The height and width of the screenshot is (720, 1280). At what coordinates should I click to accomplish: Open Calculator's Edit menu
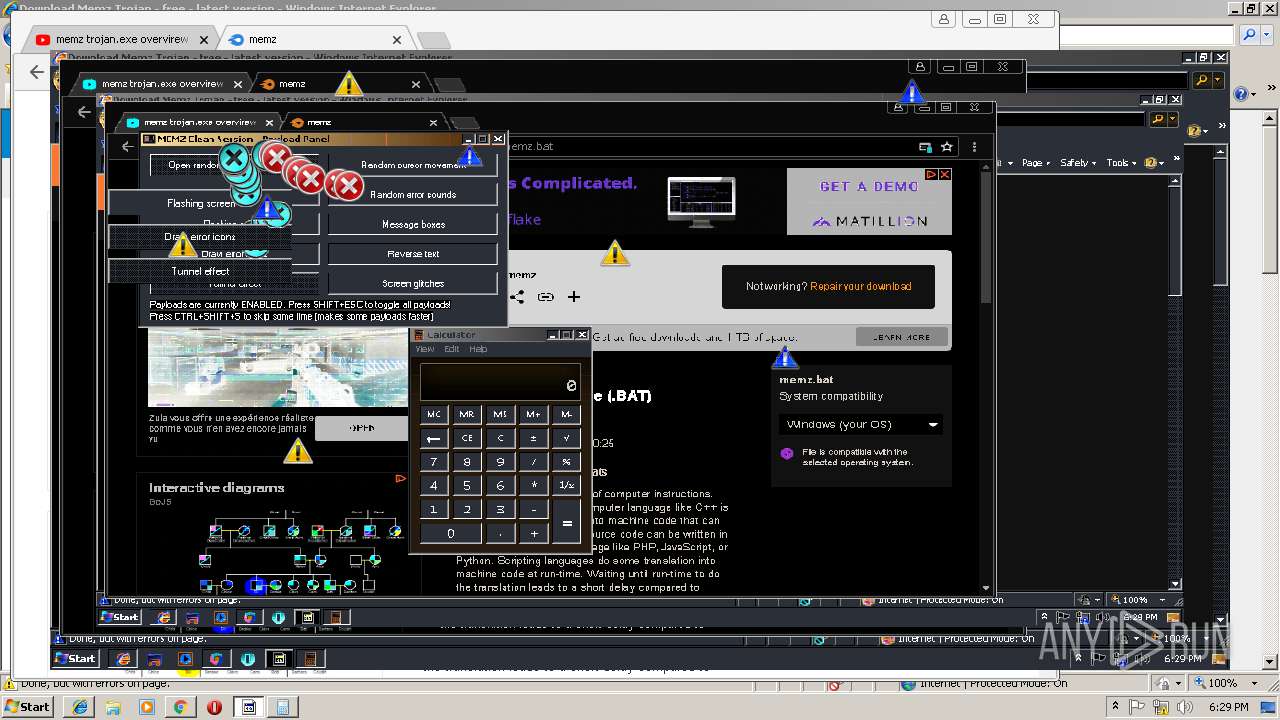[452, 349]
